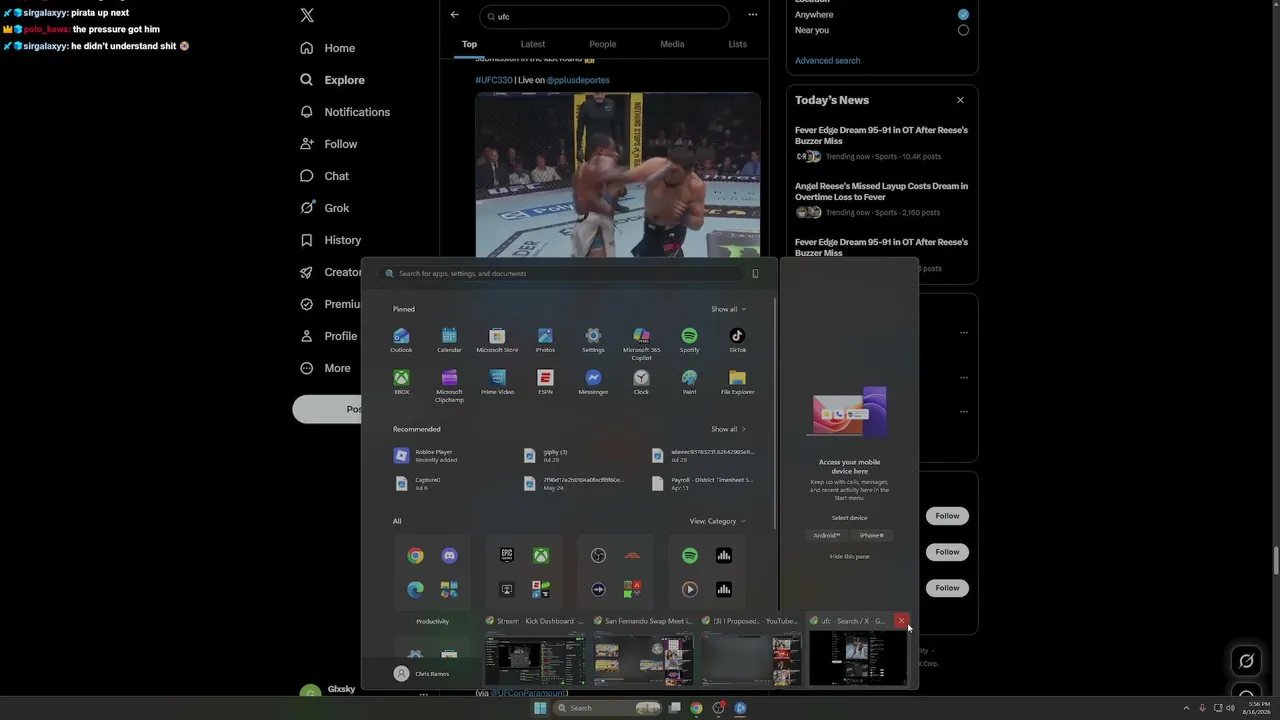The height and width of the screenshot is (720, 1280).
Task: Choose iPhone in the Select device pane
Action: 872,535
